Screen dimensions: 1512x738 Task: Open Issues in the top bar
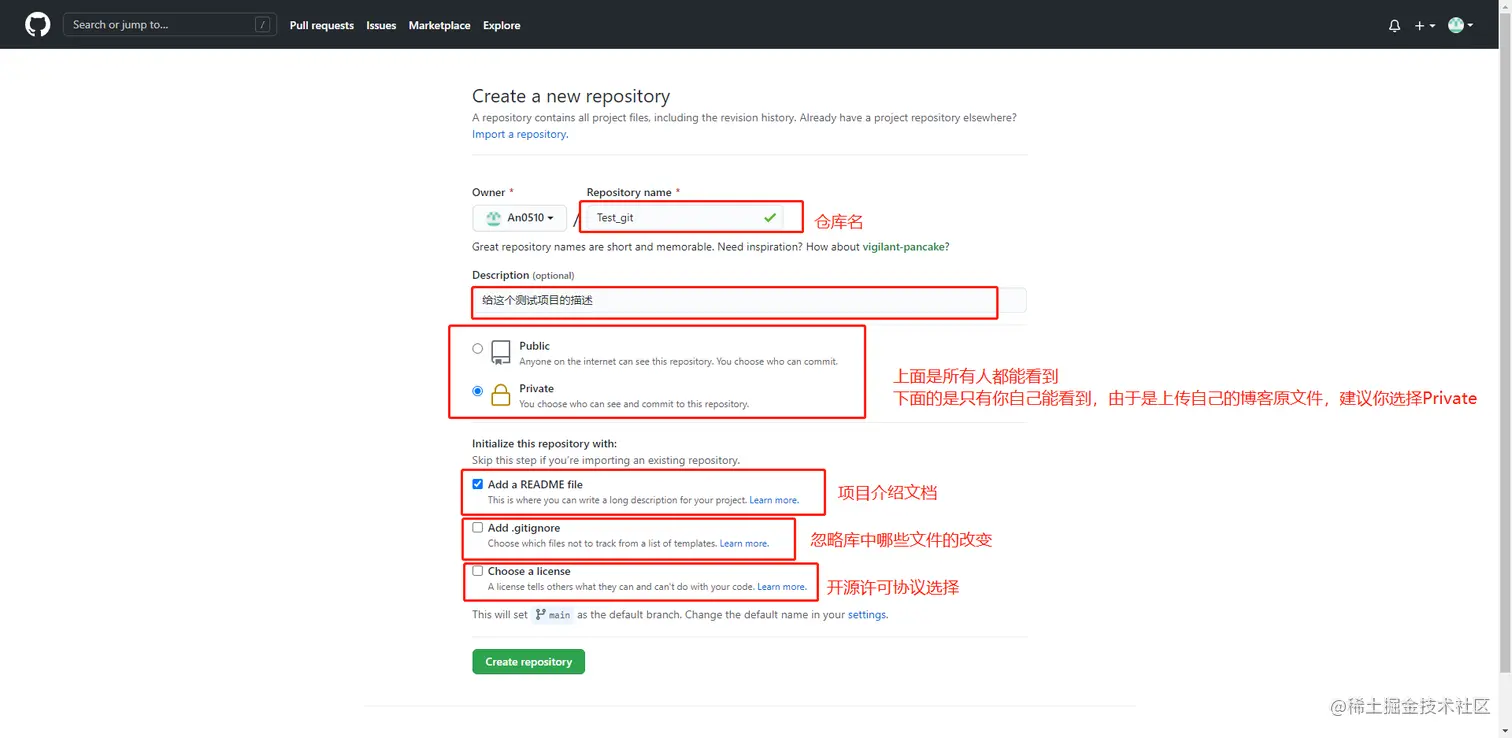pos(381,26)
